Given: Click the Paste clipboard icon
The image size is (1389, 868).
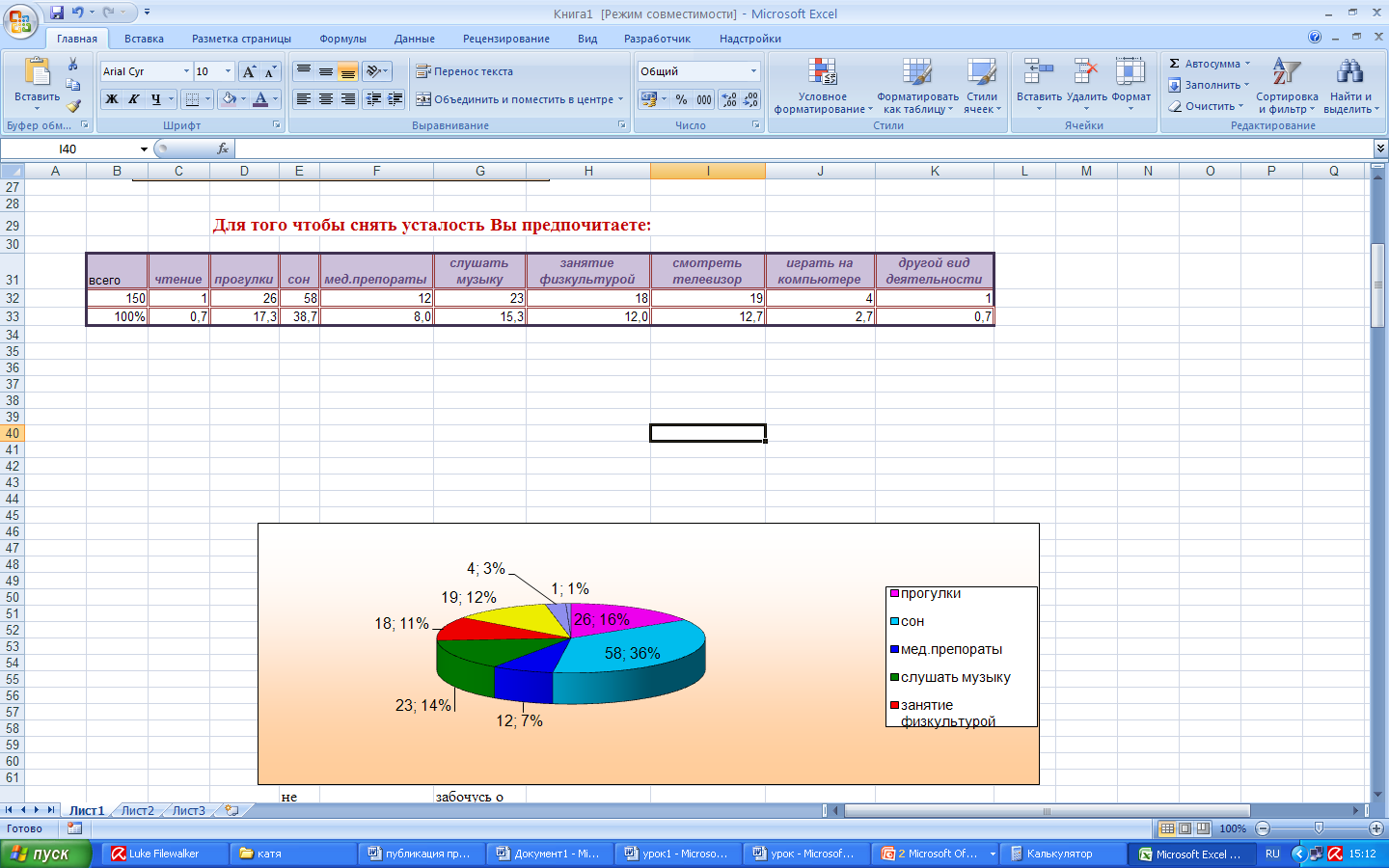Looking at the screenshot, I should click(37, 73).
